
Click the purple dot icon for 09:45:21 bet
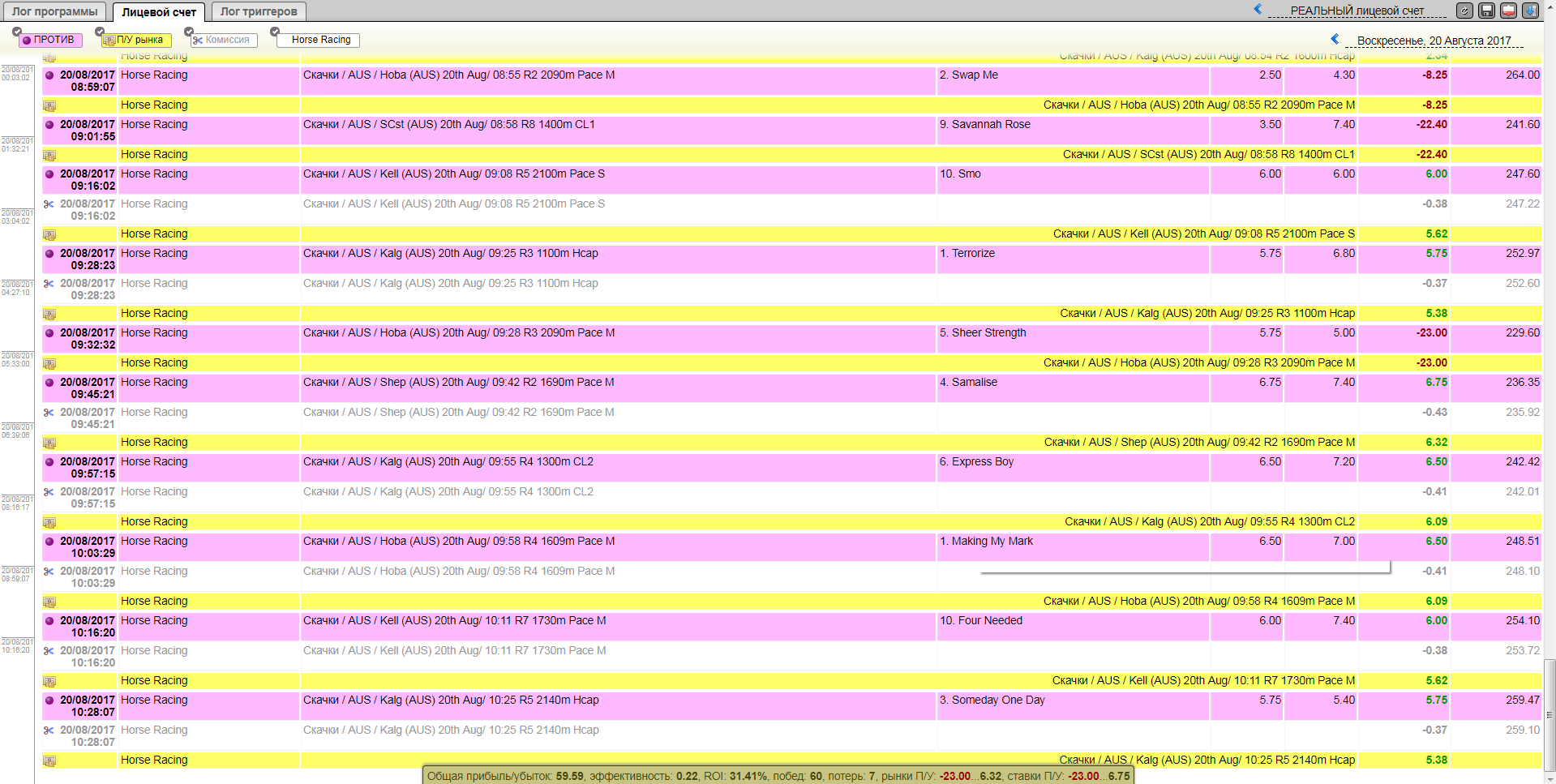click(49, 383)
